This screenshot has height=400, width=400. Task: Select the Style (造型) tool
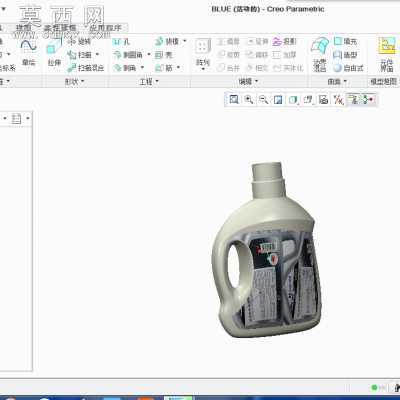tap(345, 55)
